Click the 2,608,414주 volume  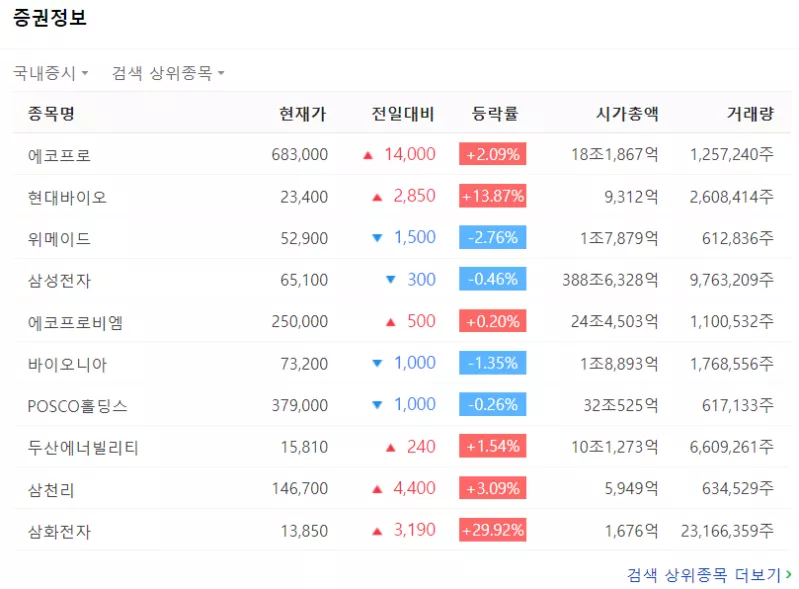pos(732,196)
